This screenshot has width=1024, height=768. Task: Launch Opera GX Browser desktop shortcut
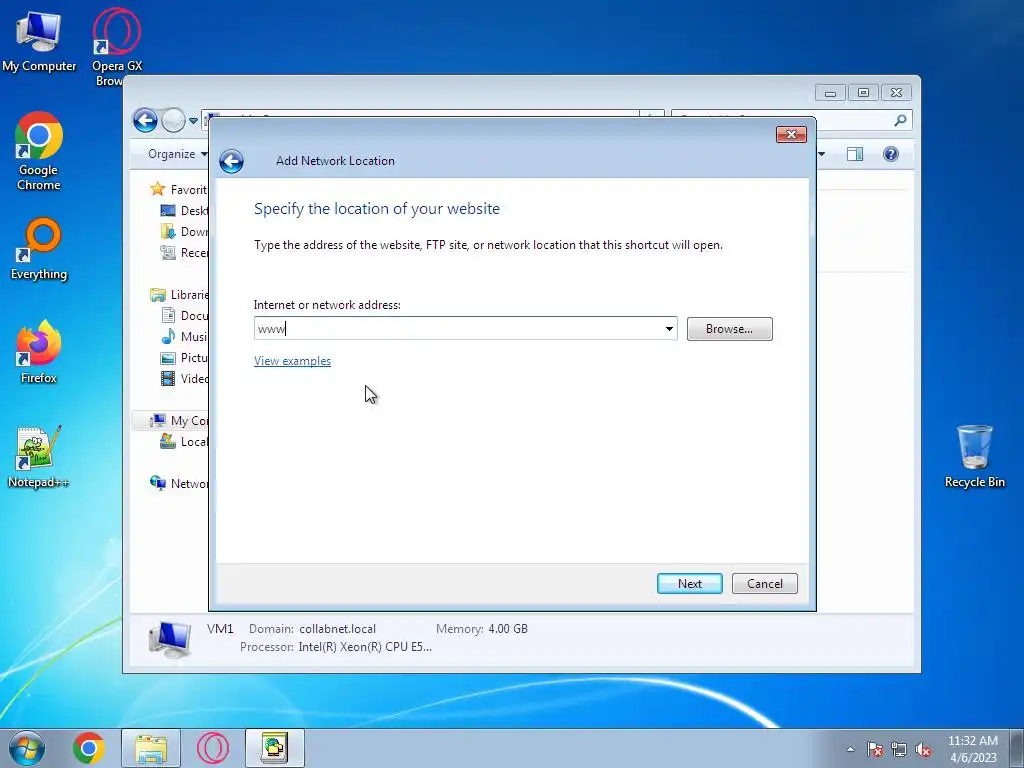(117, 46)
